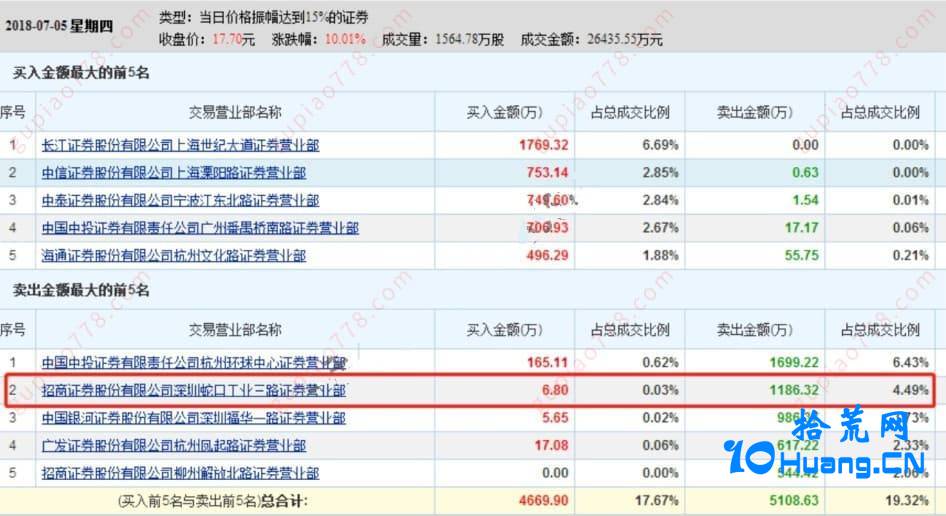Image resolution: width=946 pixels, height=516 pixels.
Task: Select total ratio 19.32%
Action: [907, 501]
